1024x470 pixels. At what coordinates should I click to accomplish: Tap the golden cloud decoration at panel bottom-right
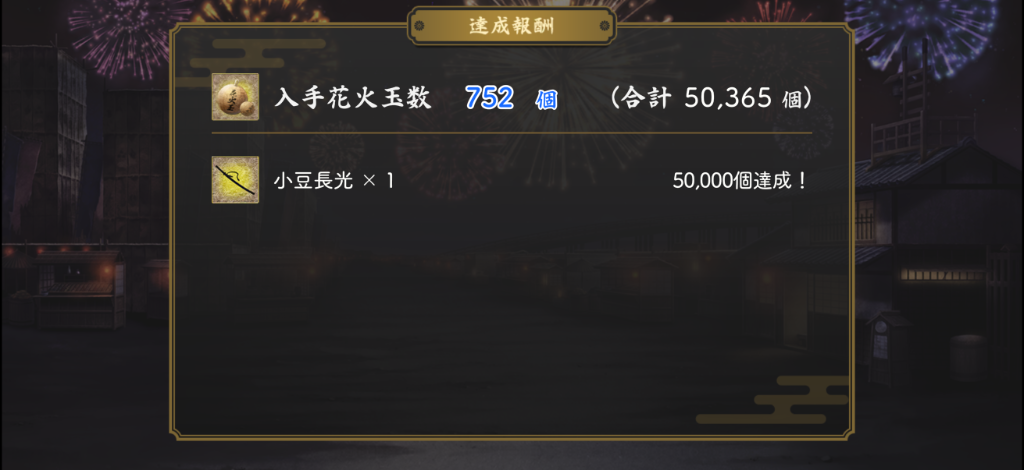pos(772,400)
